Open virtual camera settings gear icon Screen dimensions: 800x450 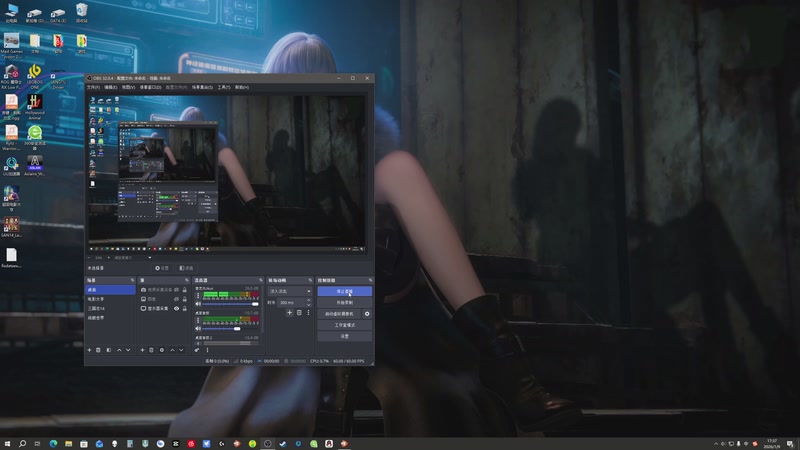click(367, 314)
